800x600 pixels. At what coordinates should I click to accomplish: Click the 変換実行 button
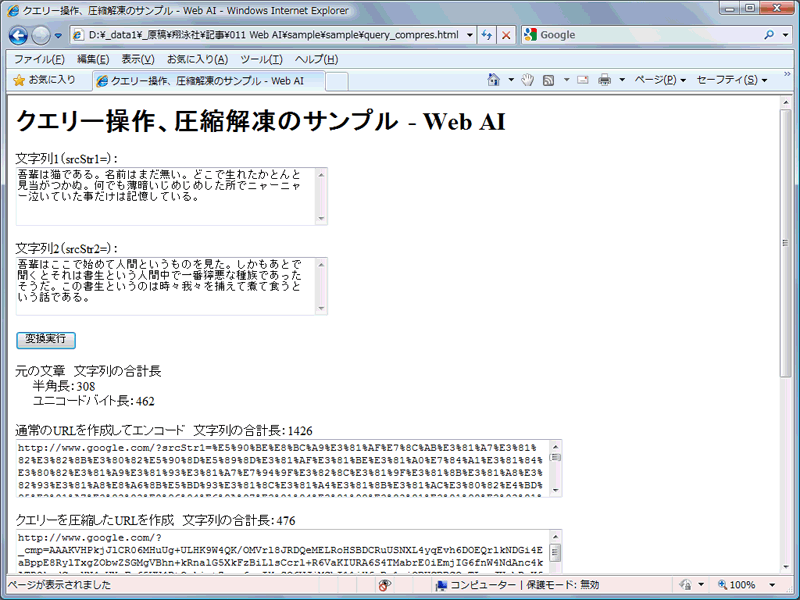point(46,340)
